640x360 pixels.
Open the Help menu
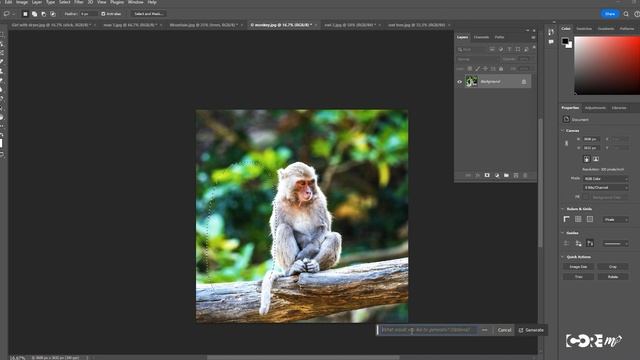[x=152, y=2]
